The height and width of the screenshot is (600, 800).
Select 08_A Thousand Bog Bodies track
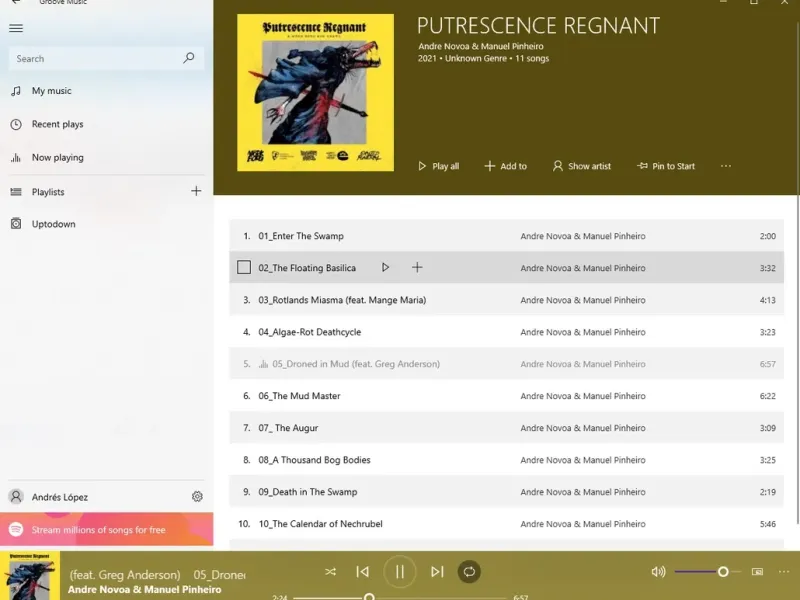pos(506,460)
